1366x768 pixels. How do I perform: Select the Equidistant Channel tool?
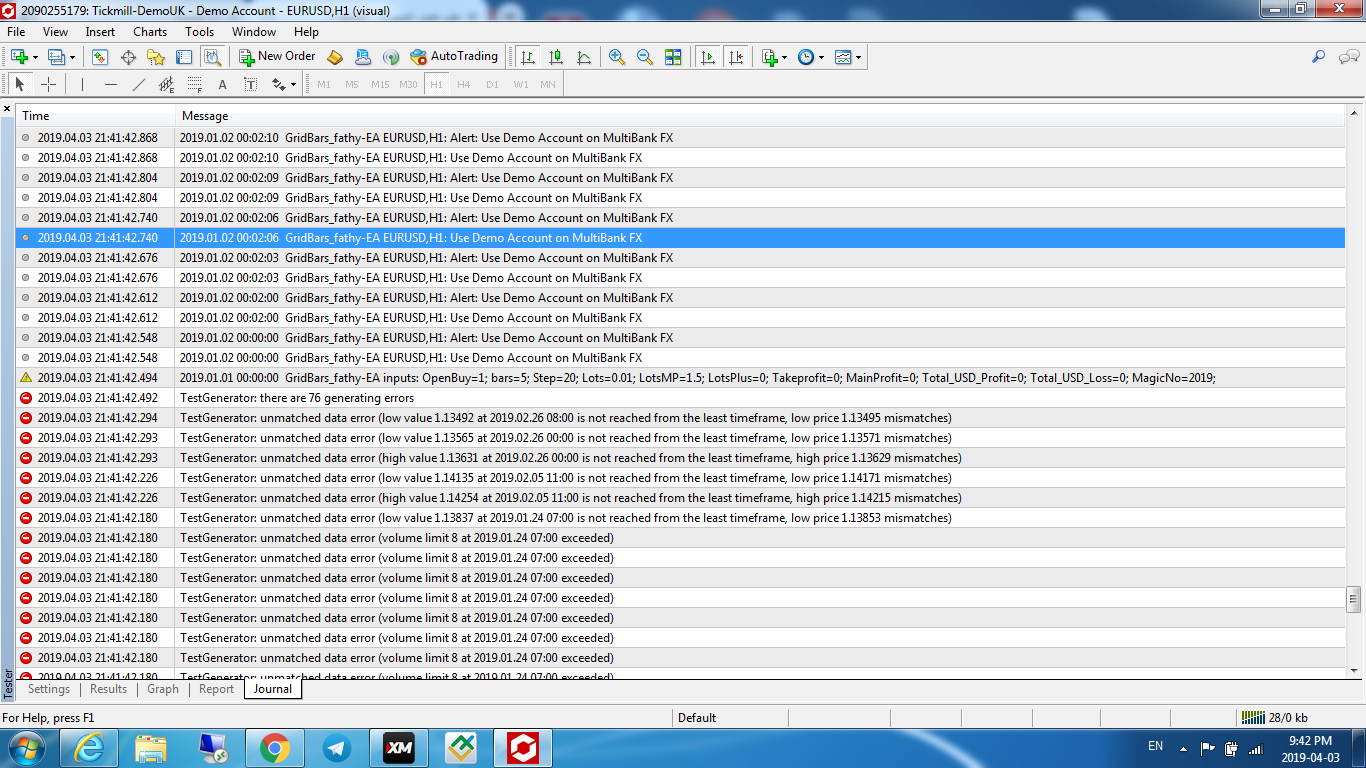(x=166, y=85)
